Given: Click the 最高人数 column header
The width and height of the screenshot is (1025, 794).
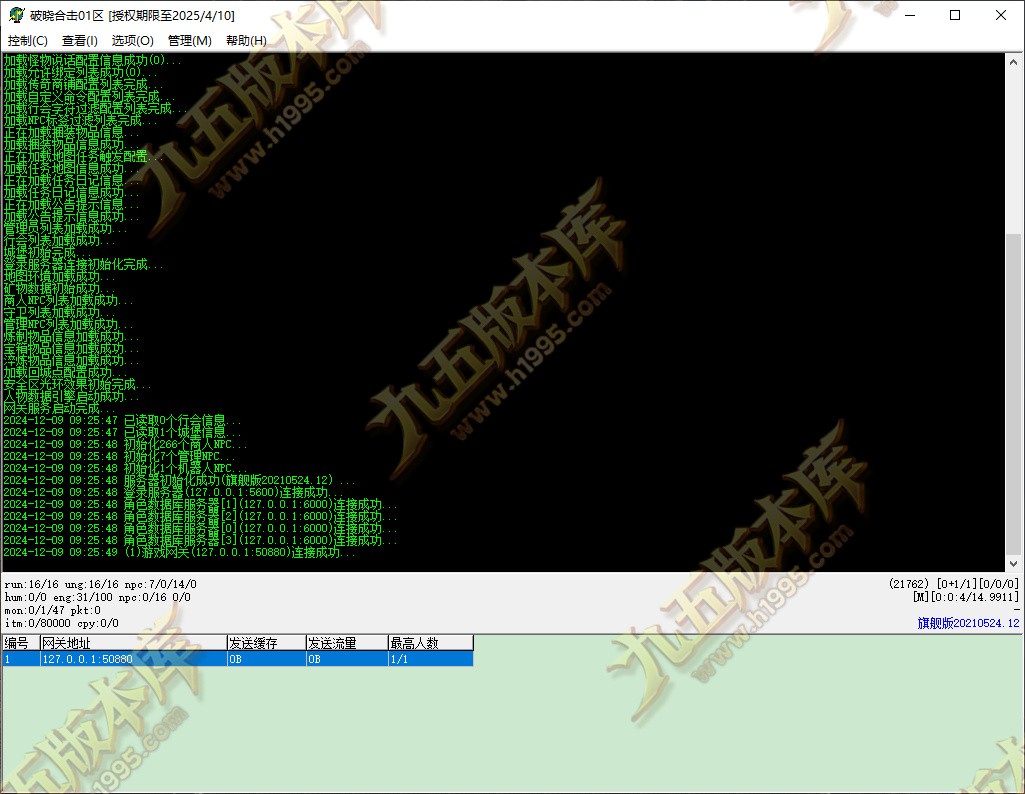Looking at the screenshot, I should point(431,643).
